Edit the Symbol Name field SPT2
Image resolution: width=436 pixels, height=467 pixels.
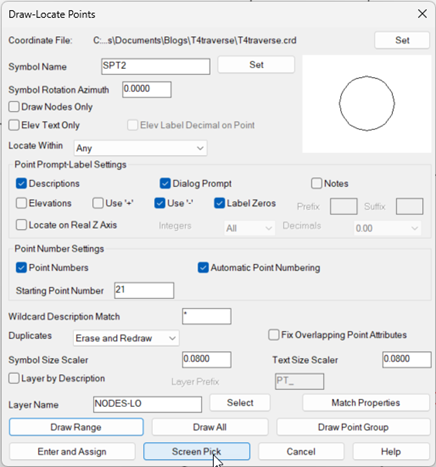pyautogui.click(x=156, y=66)
